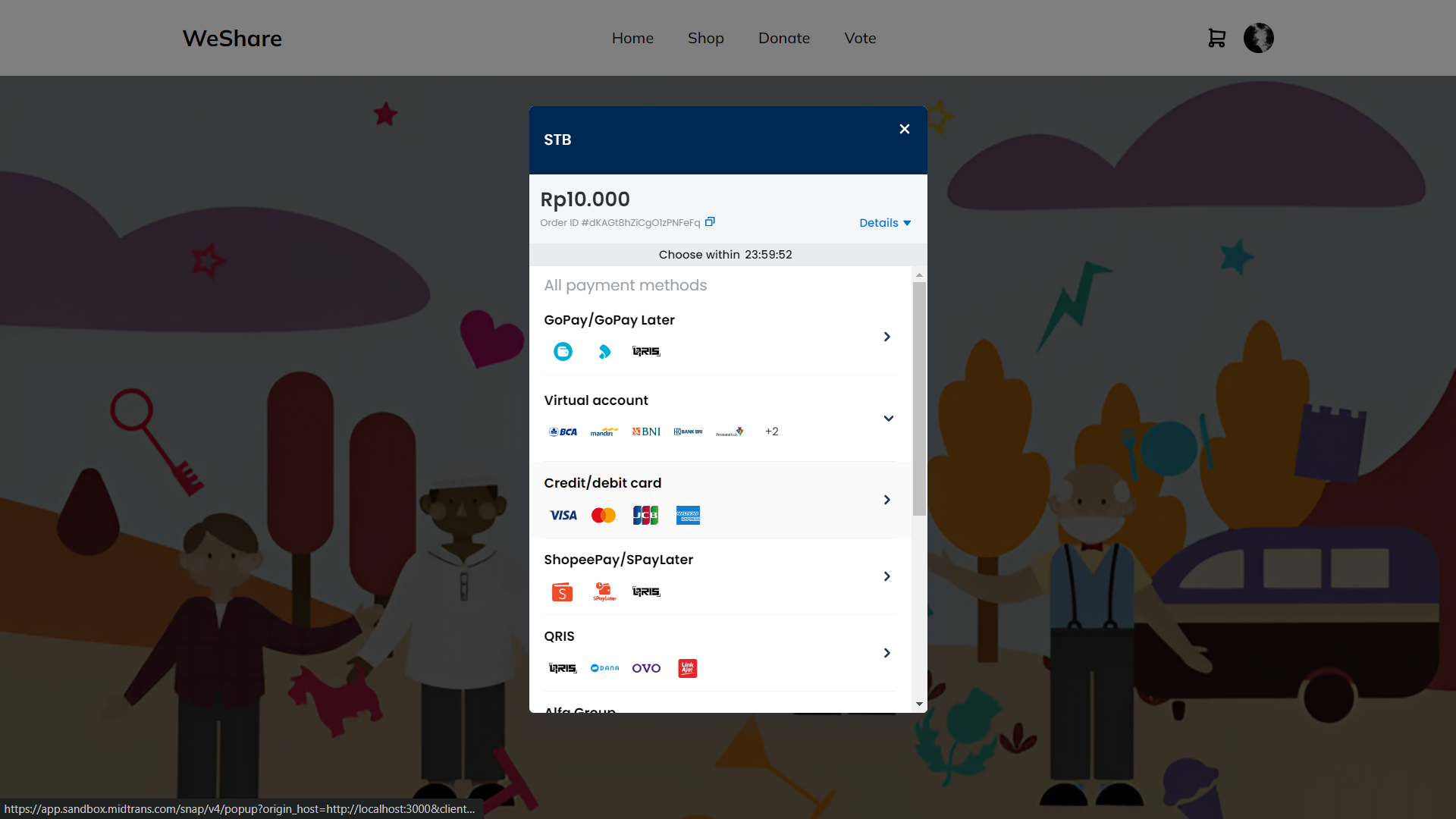Click the Mastercard logo

coord(604,516)
